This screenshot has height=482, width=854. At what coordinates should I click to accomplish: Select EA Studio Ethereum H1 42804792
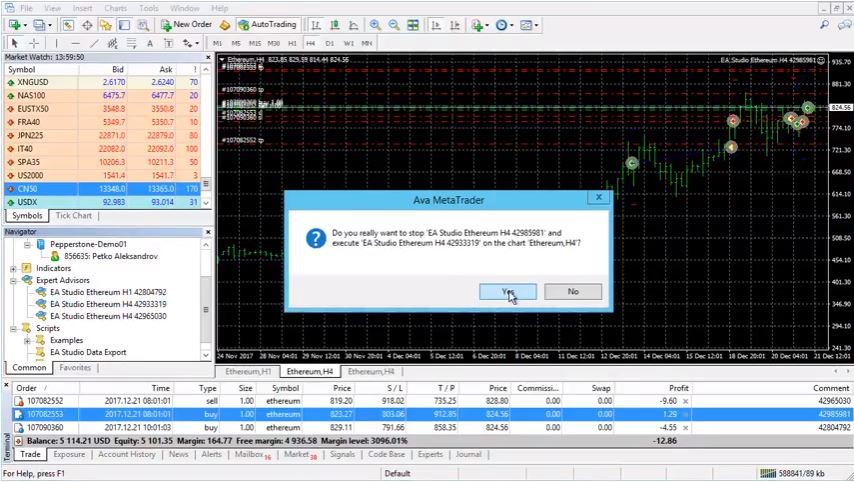(x=108, y=292)
